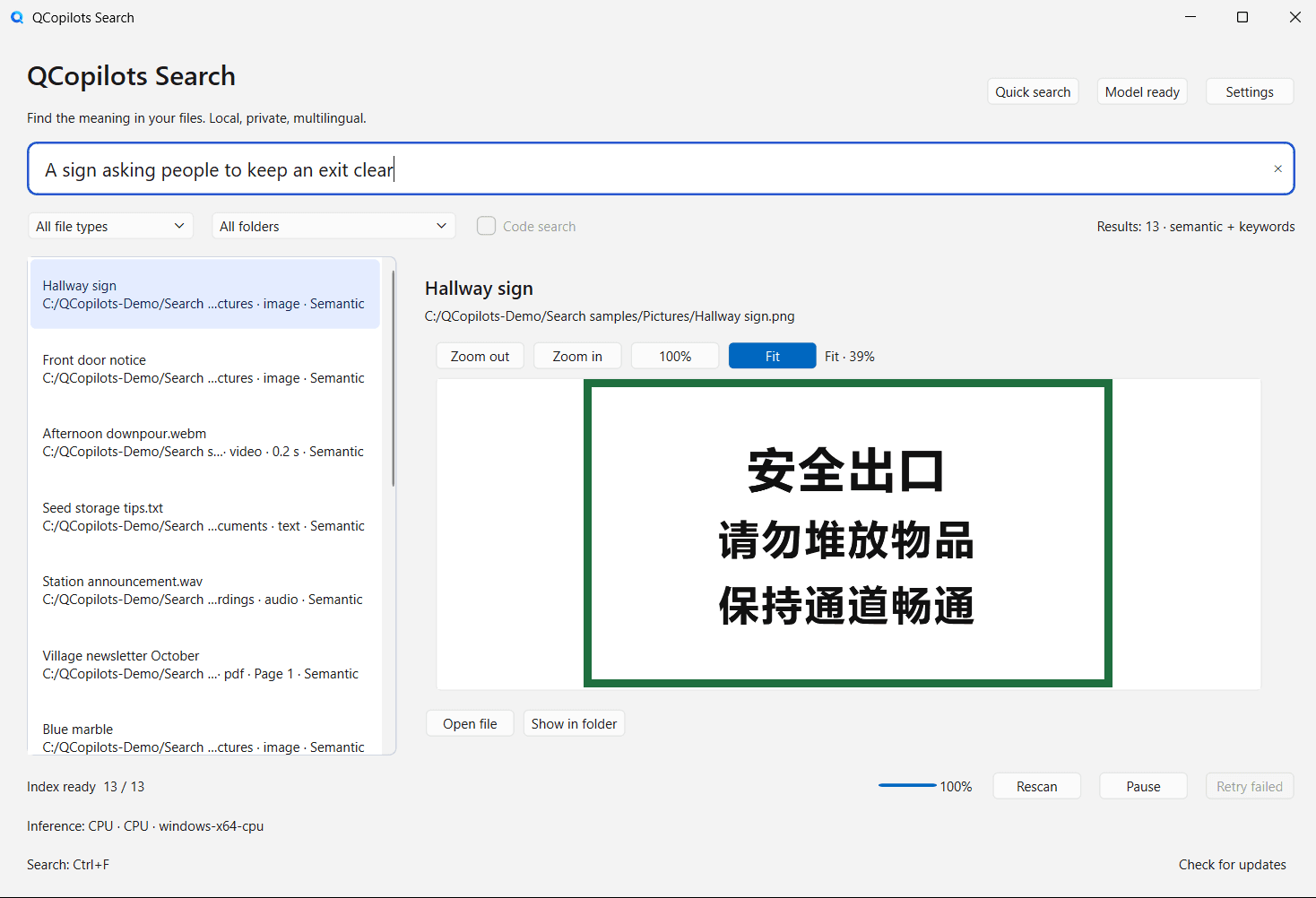1316x898 pixels.
Task: Click the Hallway sign.png file path text
Action: (x=610, y=315)
